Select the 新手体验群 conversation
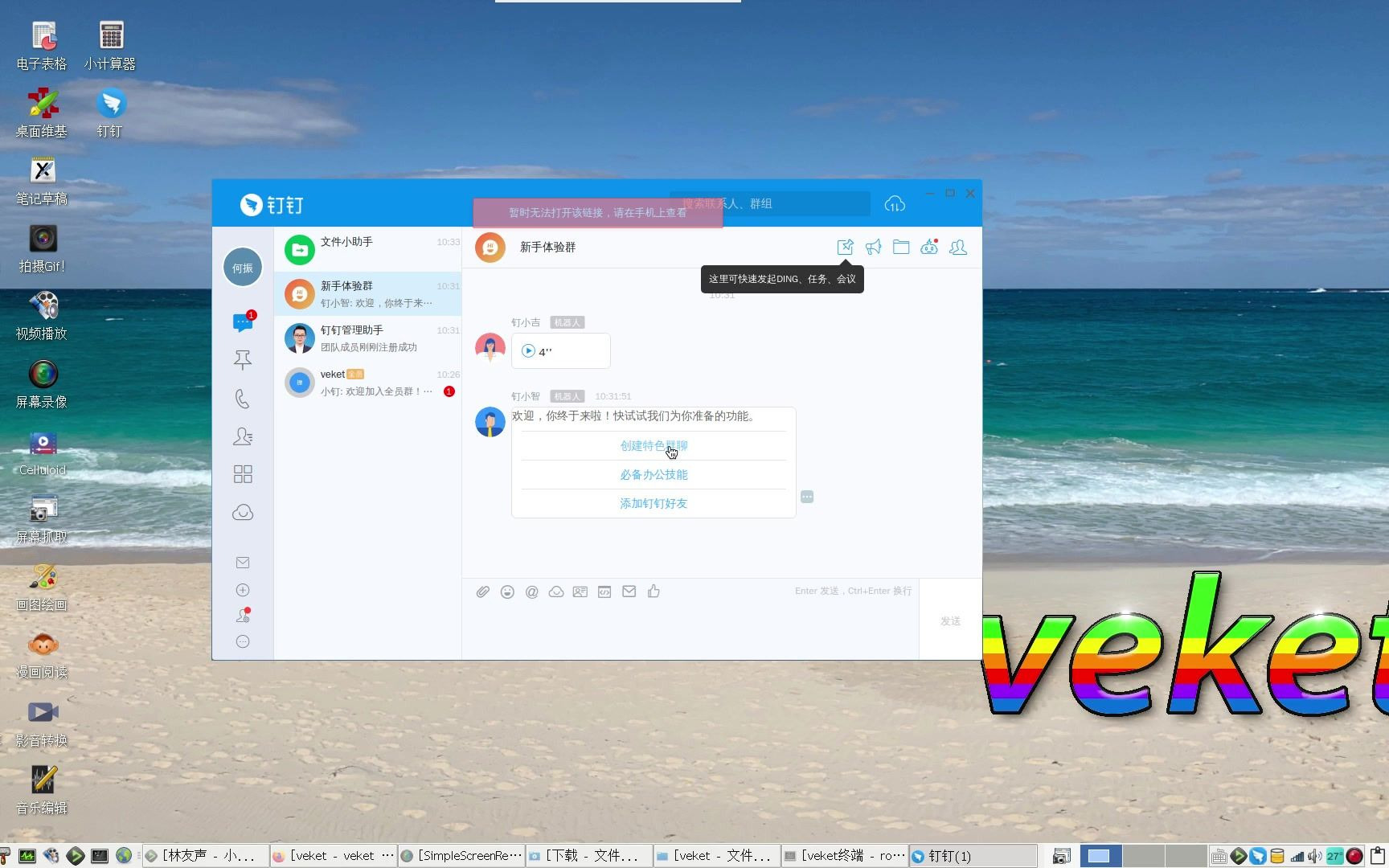 [x=368, y=294]
